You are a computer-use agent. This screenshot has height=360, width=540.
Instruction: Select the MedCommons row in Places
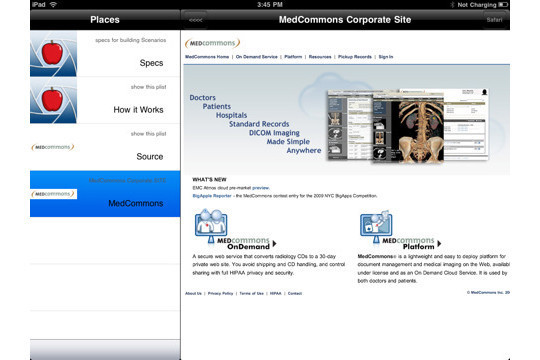(105, 194)
